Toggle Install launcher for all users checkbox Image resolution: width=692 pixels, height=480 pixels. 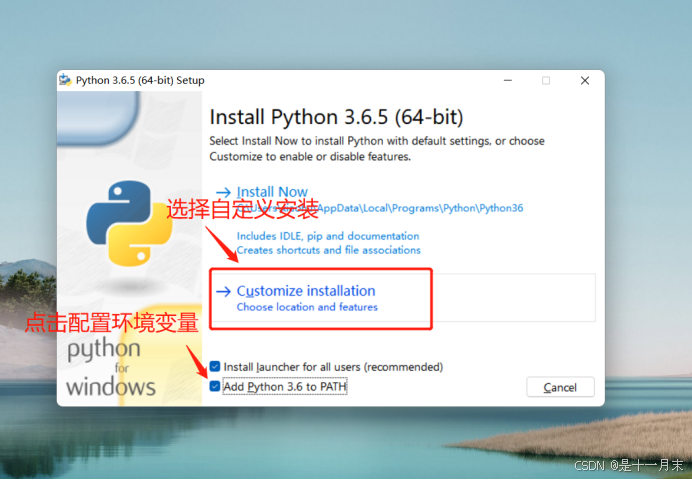tap(215, 366)
